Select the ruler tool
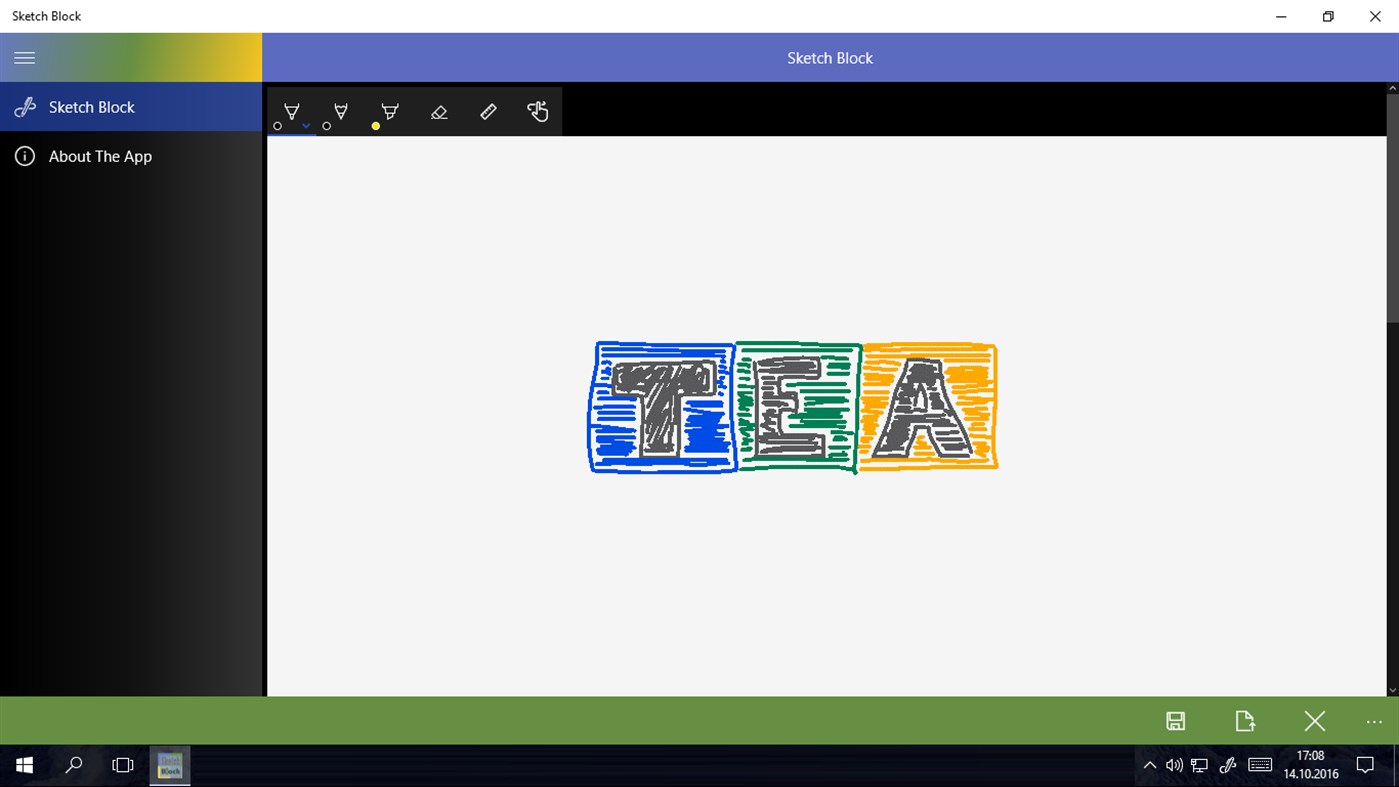The width and height of the screenshot is (1399, 787). pyautogui.click(x=489, y=110)
